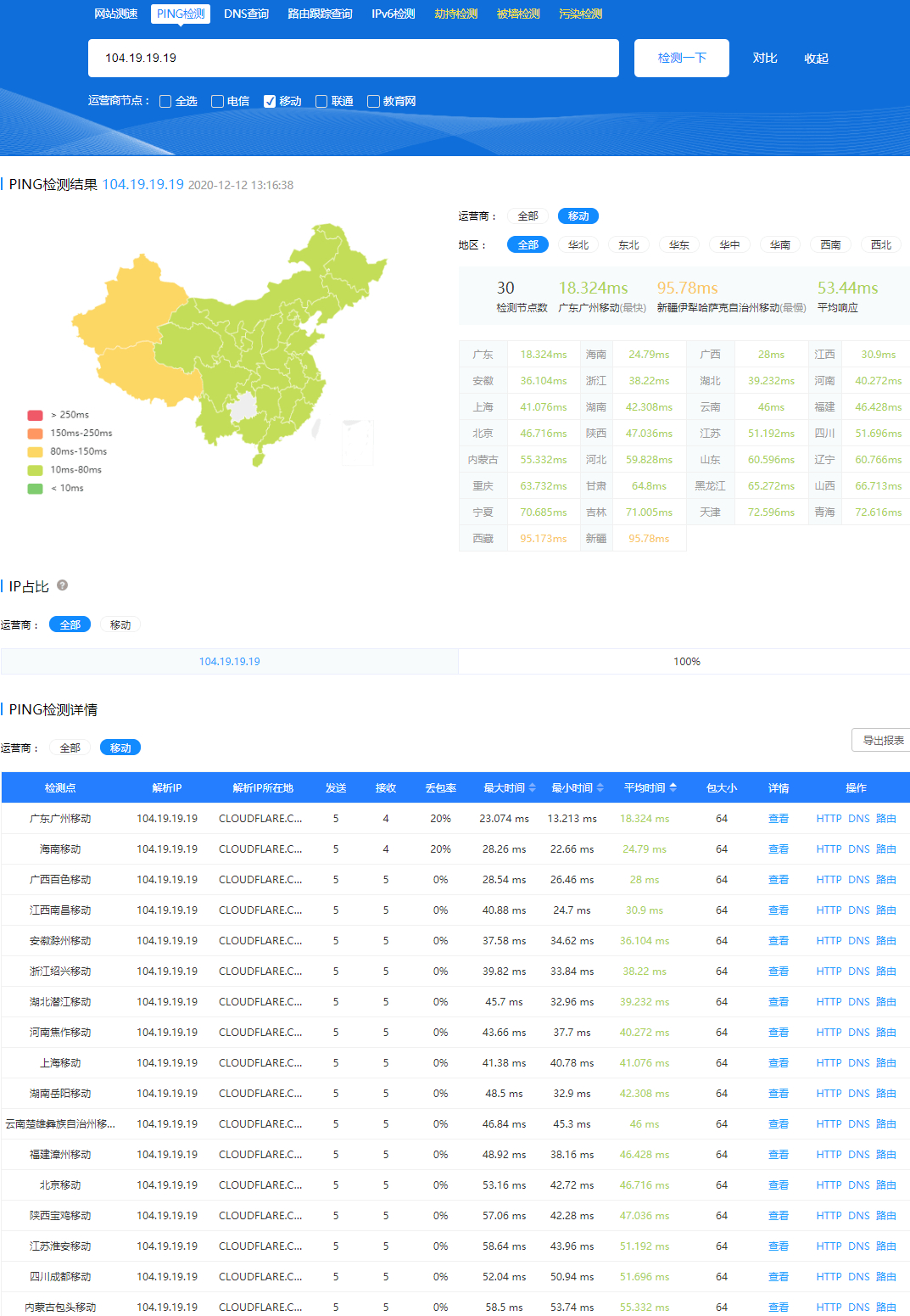Select 全部 in IP占比 operator filter
This screenshot has height=1316, width=910.
[70, 624]
